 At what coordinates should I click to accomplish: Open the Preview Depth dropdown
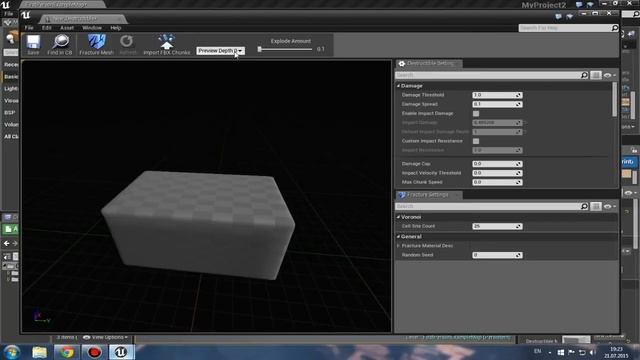(x=220, y=51)
